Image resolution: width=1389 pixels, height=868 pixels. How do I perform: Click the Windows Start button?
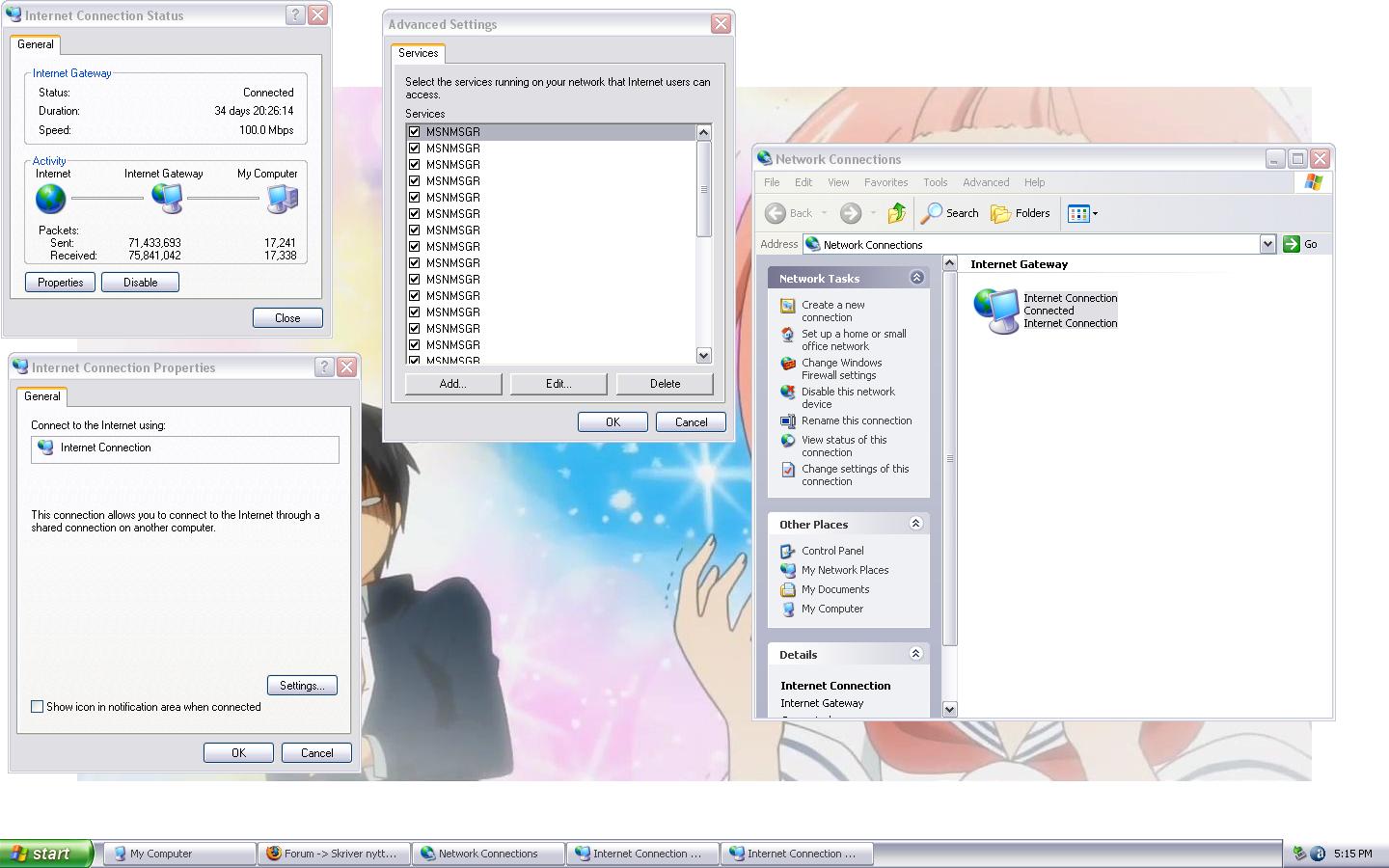tap(46, 854)
